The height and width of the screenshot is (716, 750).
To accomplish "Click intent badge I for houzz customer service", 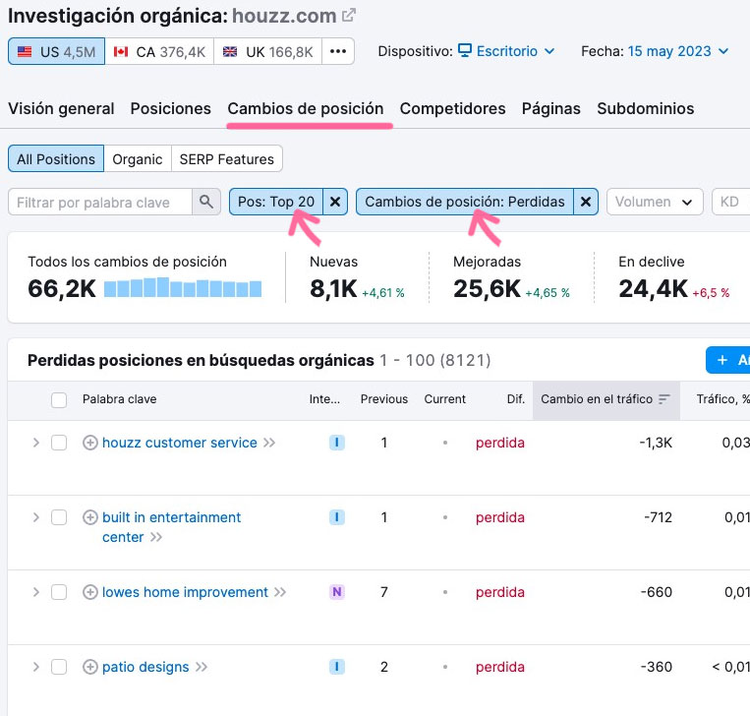I will [x=337, y=442].
